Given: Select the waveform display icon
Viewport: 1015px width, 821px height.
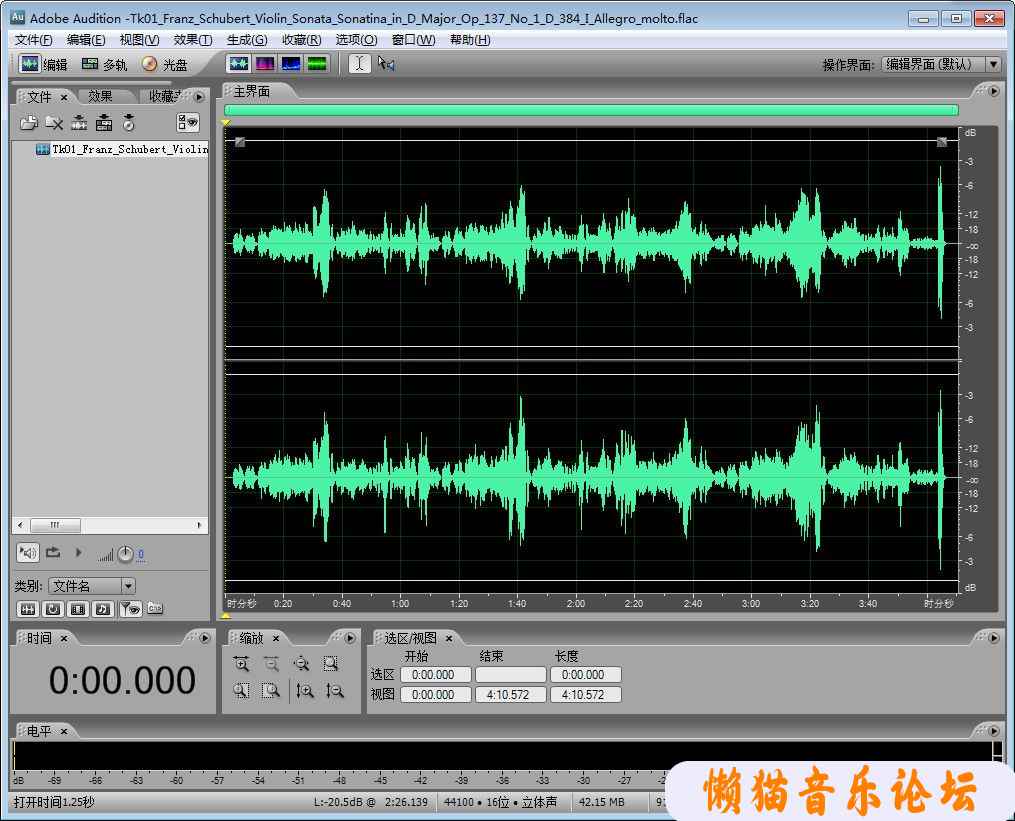Looking at the screenshot, I should tap(239, 63).
